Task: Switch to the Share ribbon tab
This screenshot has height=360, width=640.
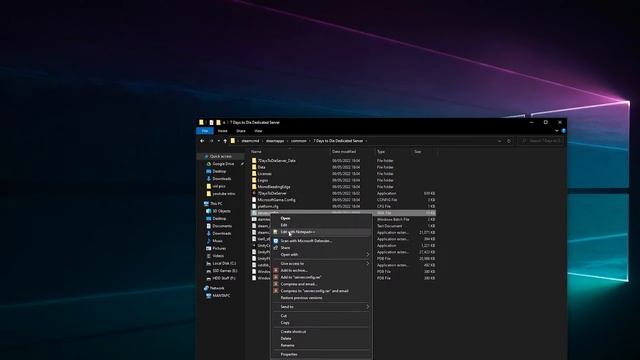Action: (241, 131)
